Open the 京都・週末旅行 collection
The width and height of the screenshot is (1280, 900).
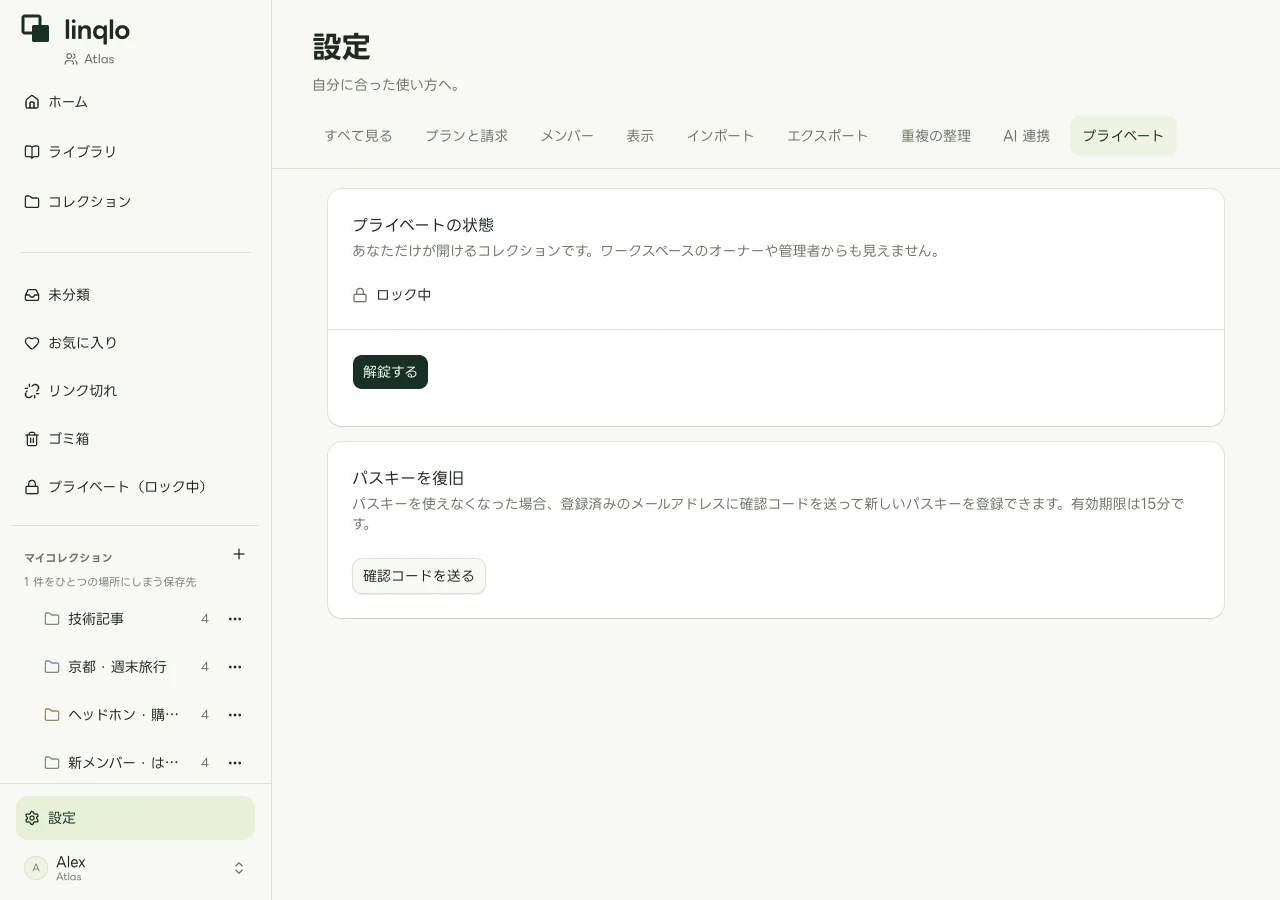117,667
